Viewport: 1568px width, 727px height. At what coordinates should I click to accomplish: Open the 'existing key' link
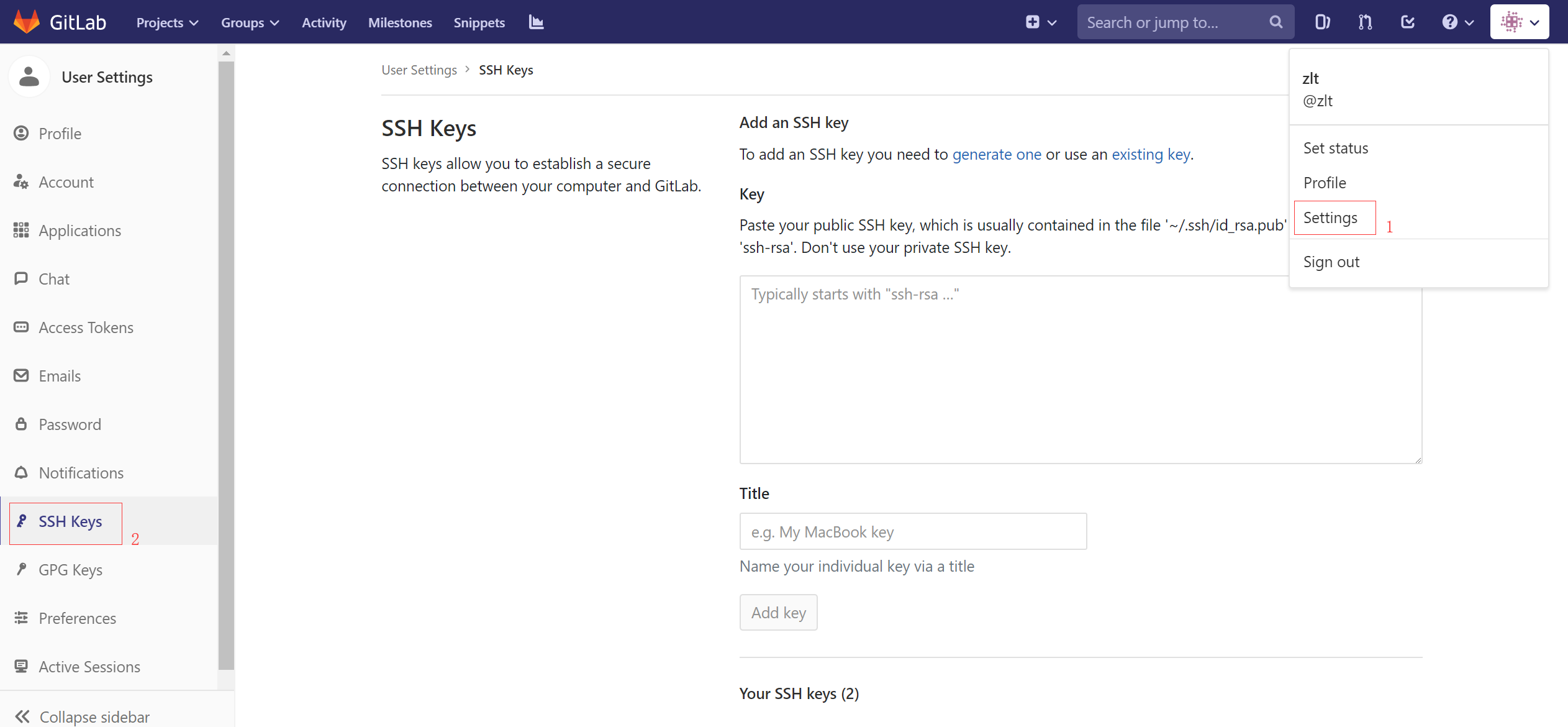pos(1151,154)
